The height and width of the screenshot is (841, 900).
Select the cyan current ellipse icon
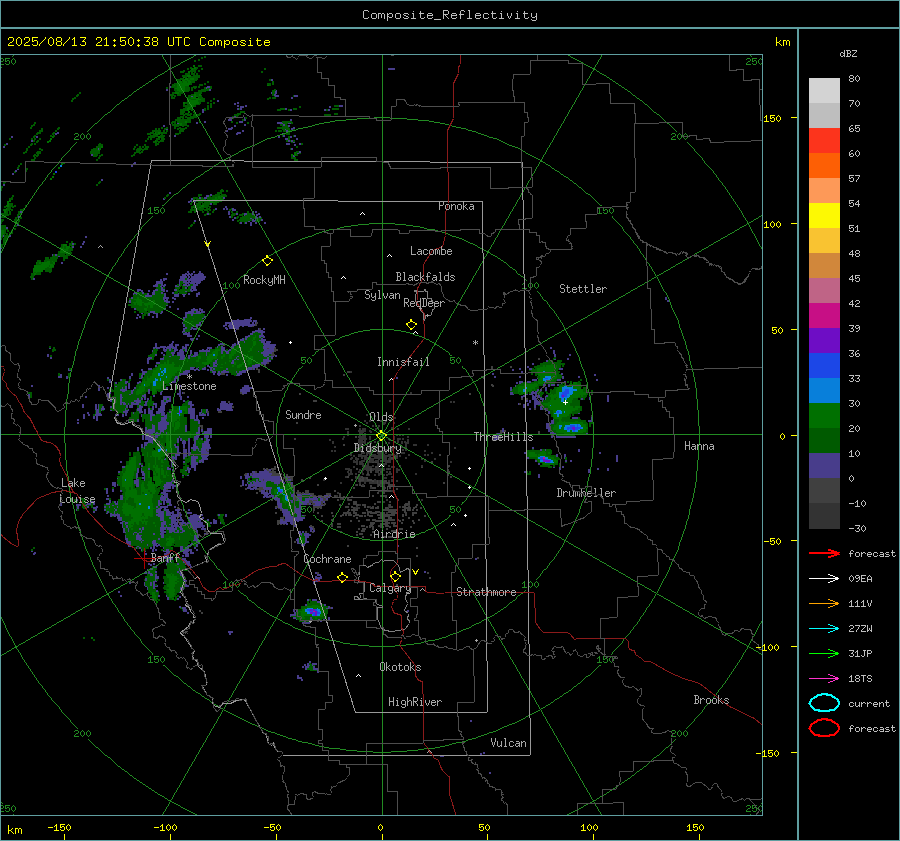(x=824, y=703)
